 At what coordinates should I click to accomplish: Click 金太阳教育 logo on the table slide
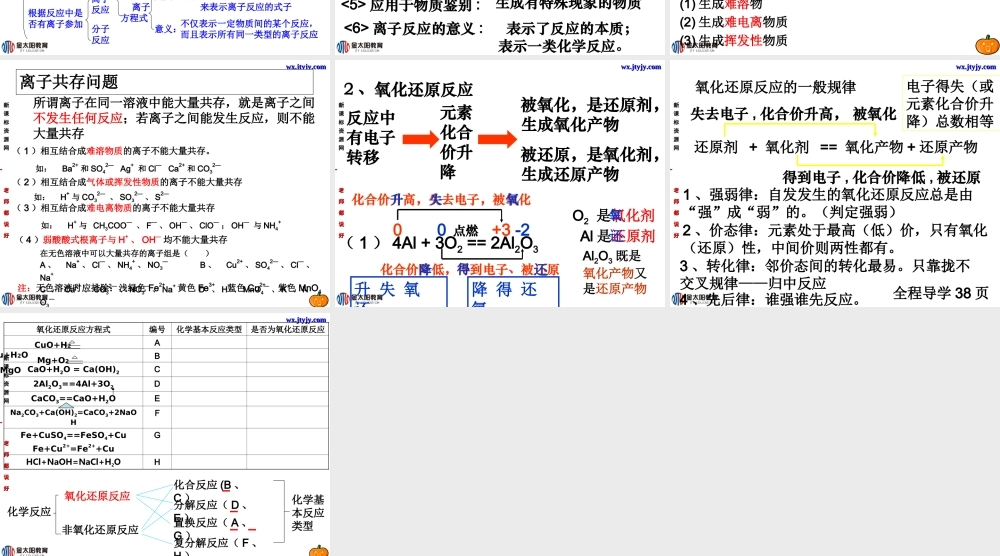[26, 551]
